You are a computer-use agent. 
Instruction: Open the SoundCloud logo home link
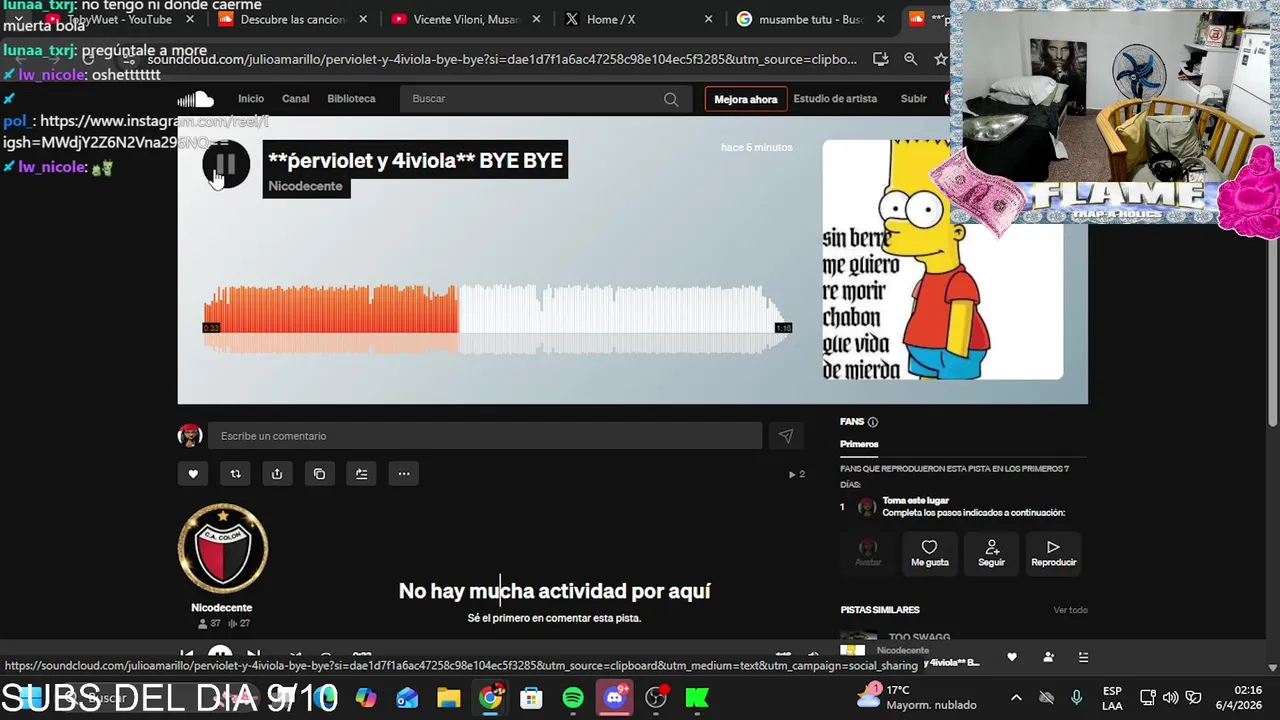click(x=196, y=99)
